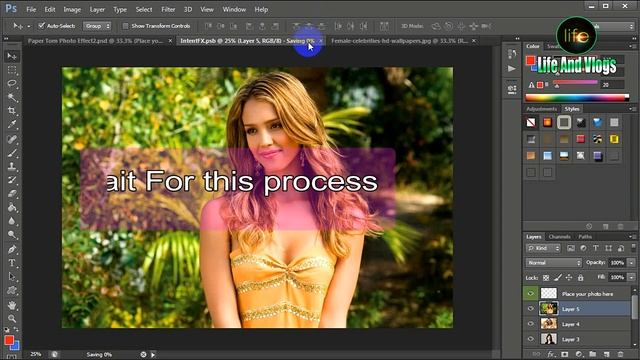This screenshot has width=640, height=360.
Task: Add a layer mask
Action: [x=564, y=354]
